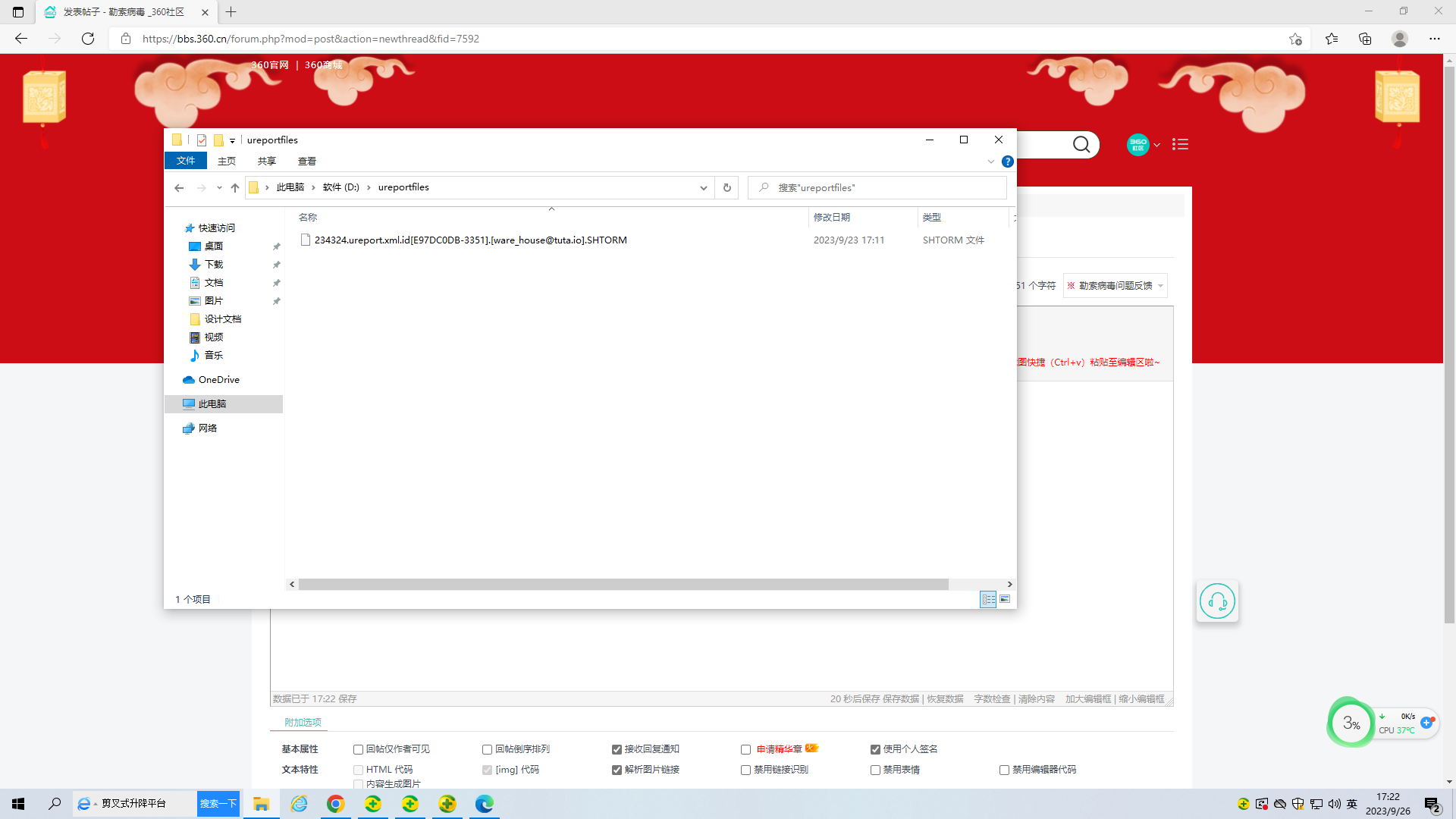This screenshot has width=1456, height=819.
Task: Check 申请精华章 checkbox
Action: pos(746,749)
